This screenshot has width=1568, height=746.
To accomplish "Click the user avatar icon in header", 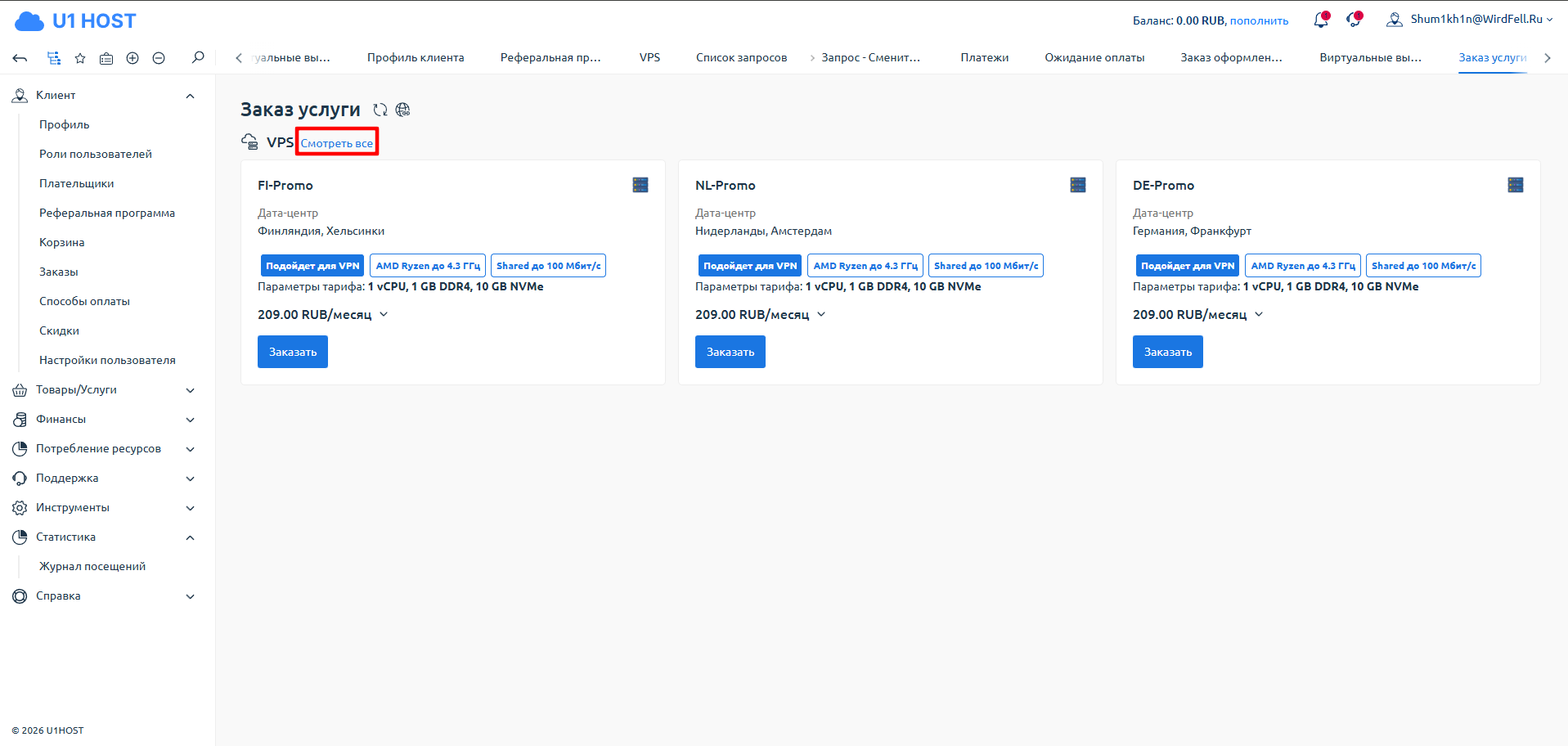I will click(x=1395, y=20).
